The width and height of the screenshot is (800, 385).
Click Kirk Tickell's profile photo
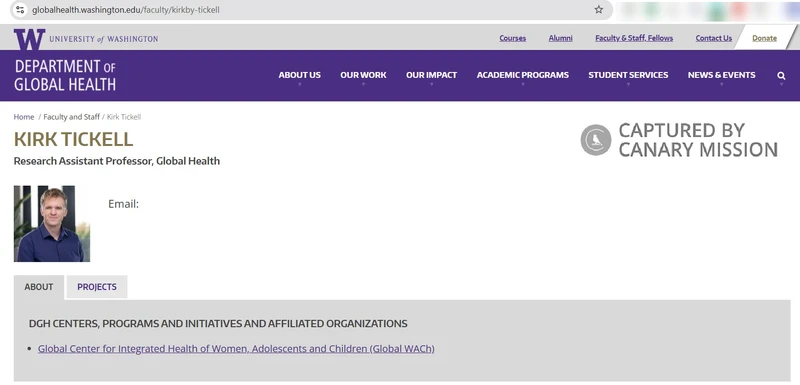point(52,223)
